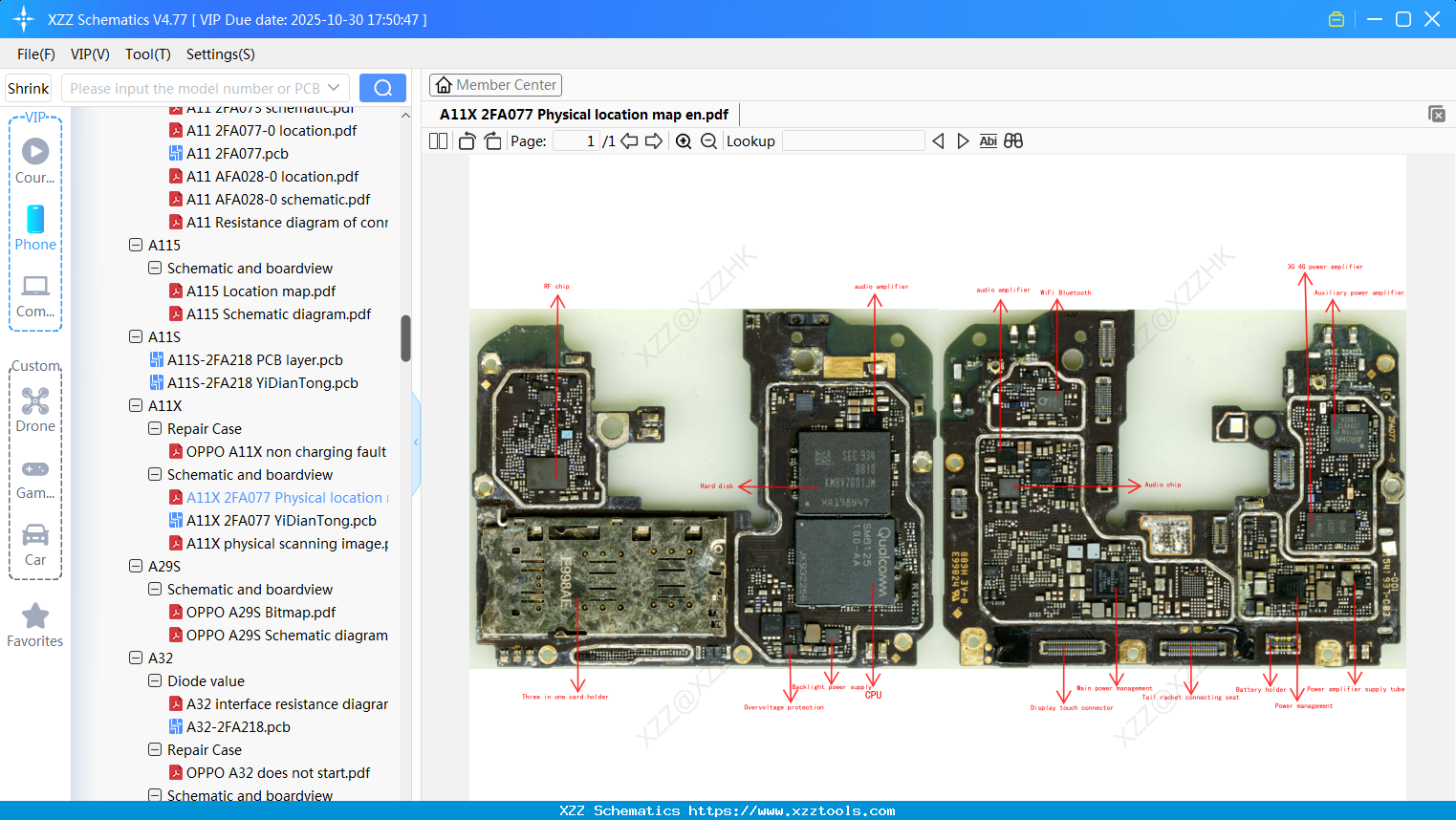Rotate the page counterclockwise

pyautogui.click(x=467, y=141)
